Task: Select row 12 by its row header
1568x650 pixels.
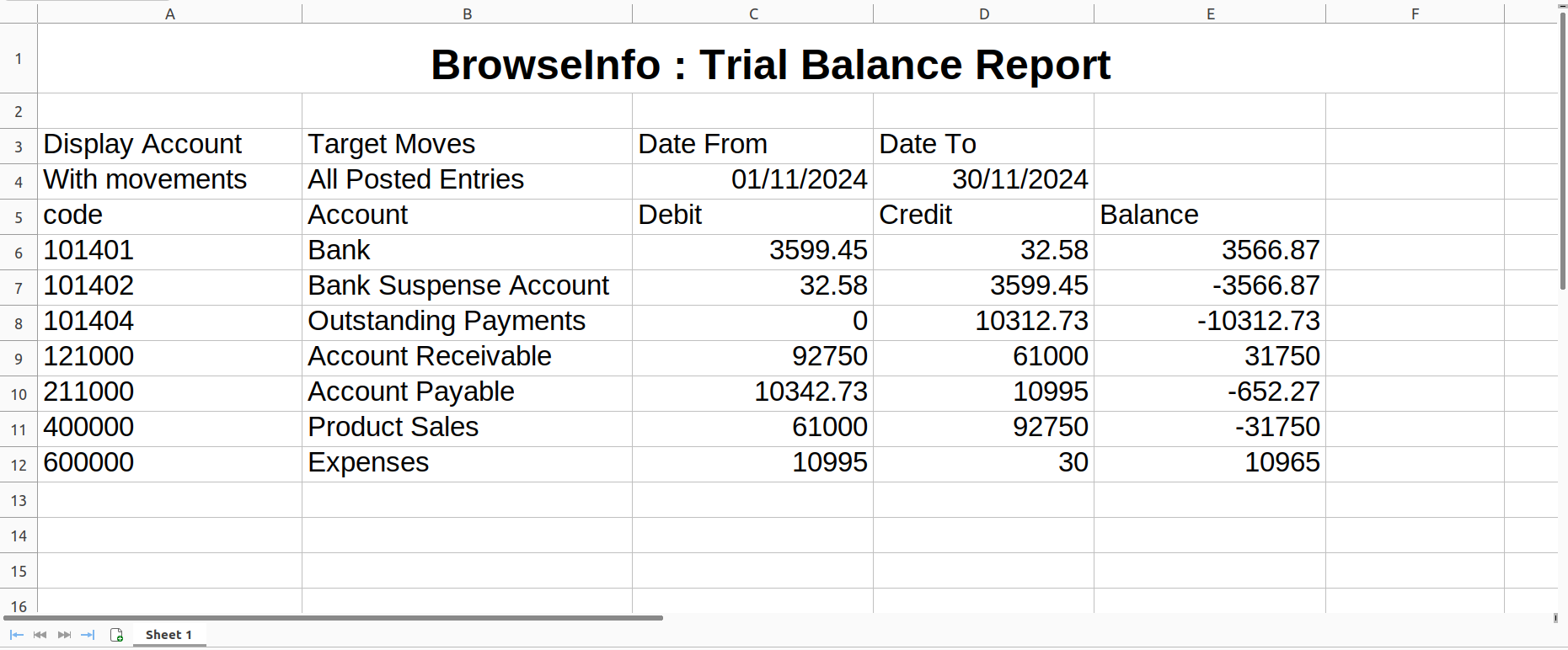Action: tap(19, 464)
